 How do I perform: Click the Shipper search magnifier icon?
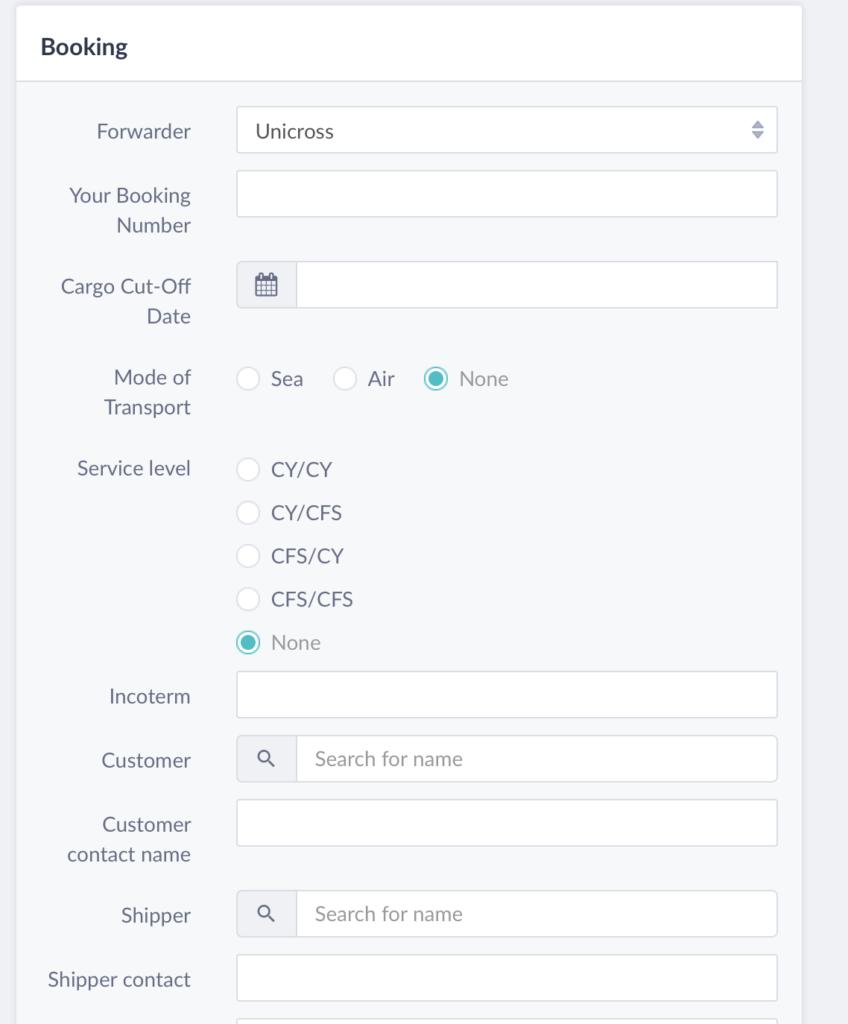coord(266,914)
